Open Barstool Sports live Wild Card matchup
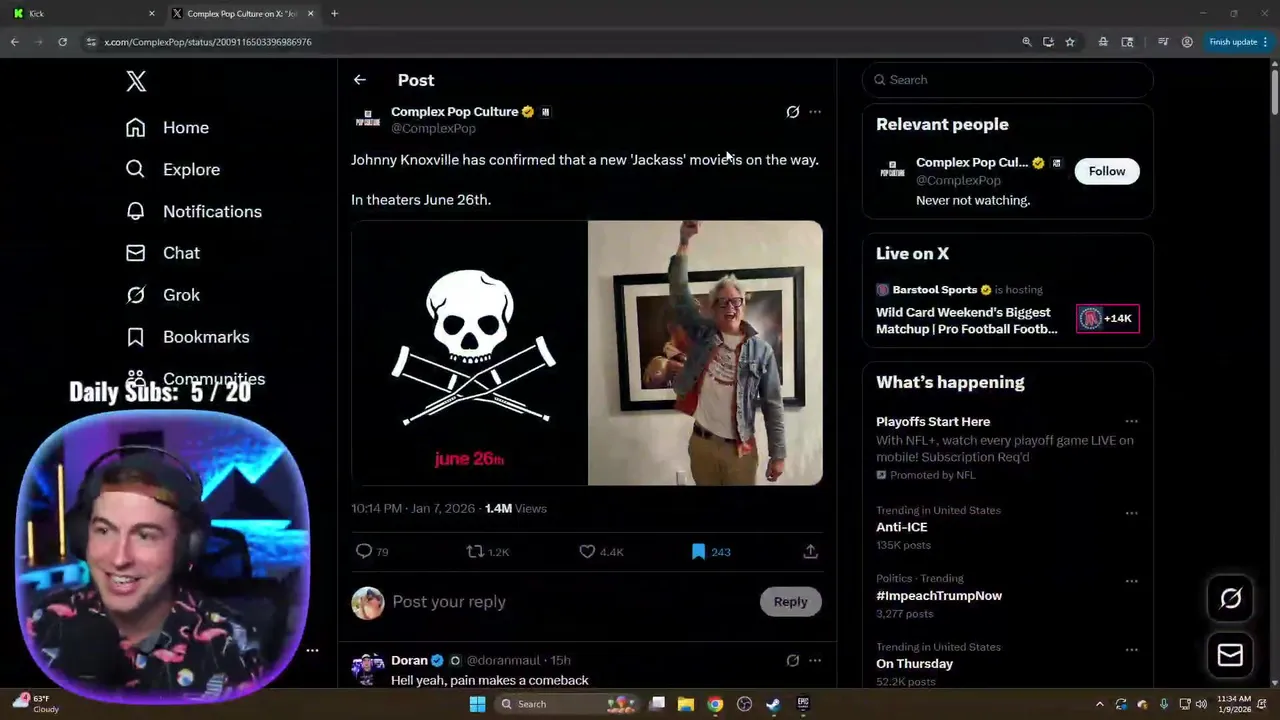1280x720 pixels. pyautogui.click(x=966, y=321)
